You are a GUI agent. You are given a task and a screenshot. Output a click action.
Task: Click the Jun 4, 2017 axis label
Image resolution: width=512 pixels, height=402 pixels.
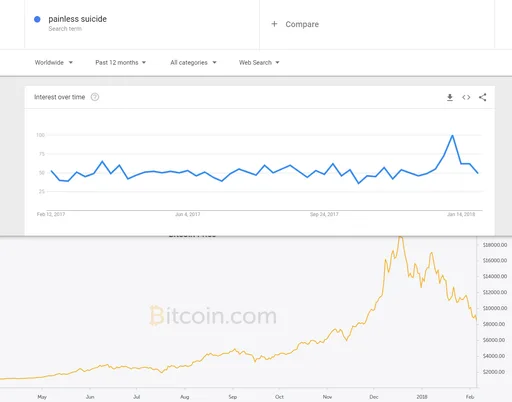click(188, 214)
